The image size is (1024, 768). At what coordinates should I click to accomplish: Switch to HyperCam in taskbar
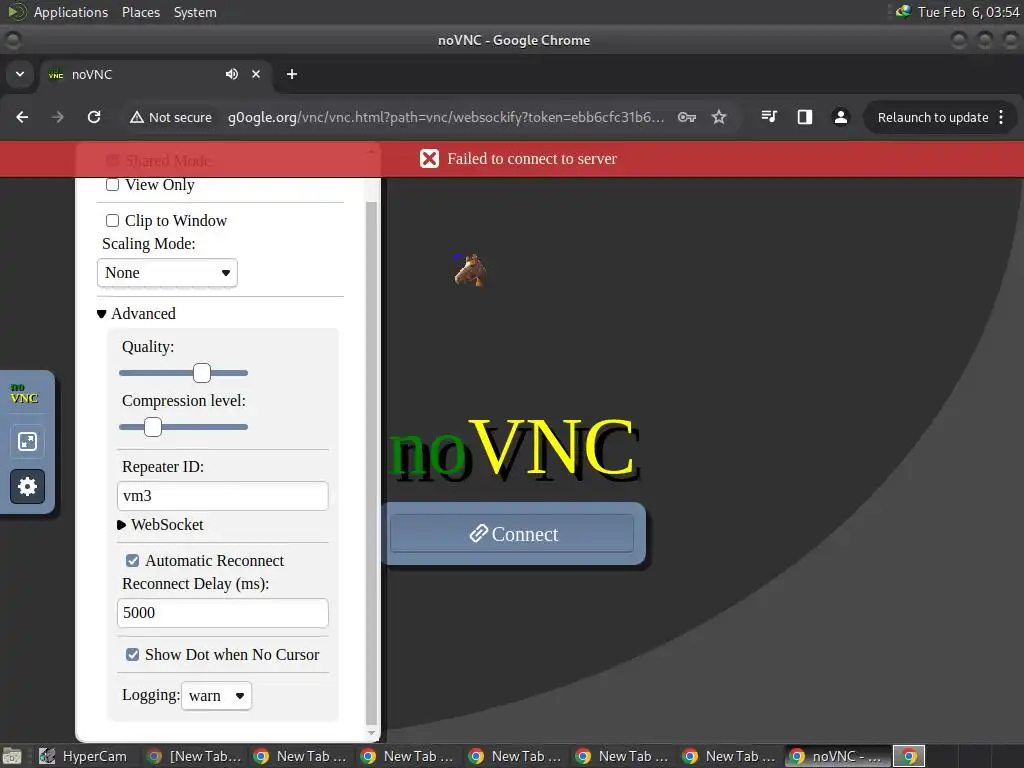tap(84, 756)
